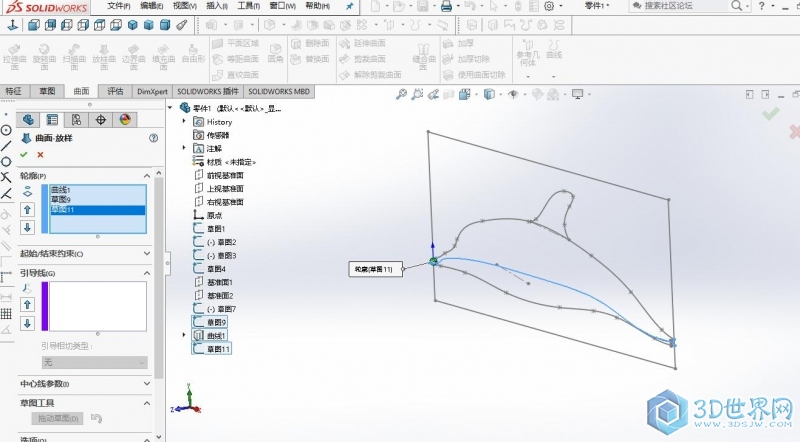This screenshot has width=800, height=442.
Task: Open the 编辑(E) menu
Action: pos(152,6)
